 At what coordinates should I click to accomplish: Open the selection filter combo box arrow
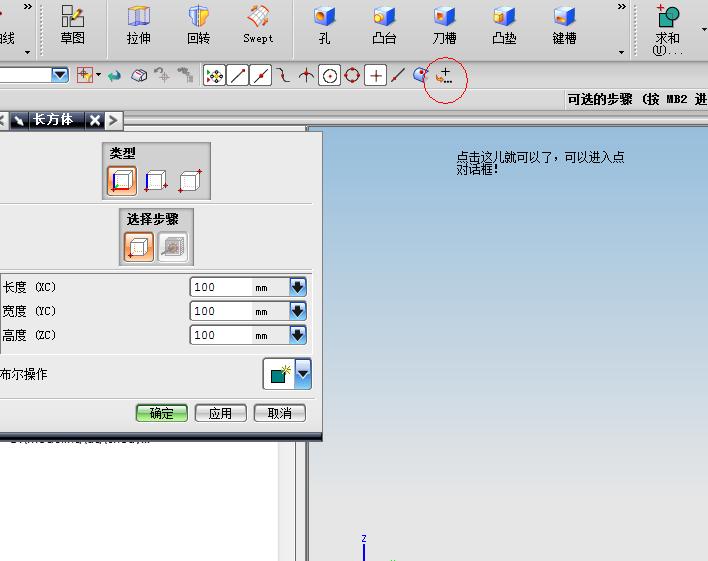60,75
